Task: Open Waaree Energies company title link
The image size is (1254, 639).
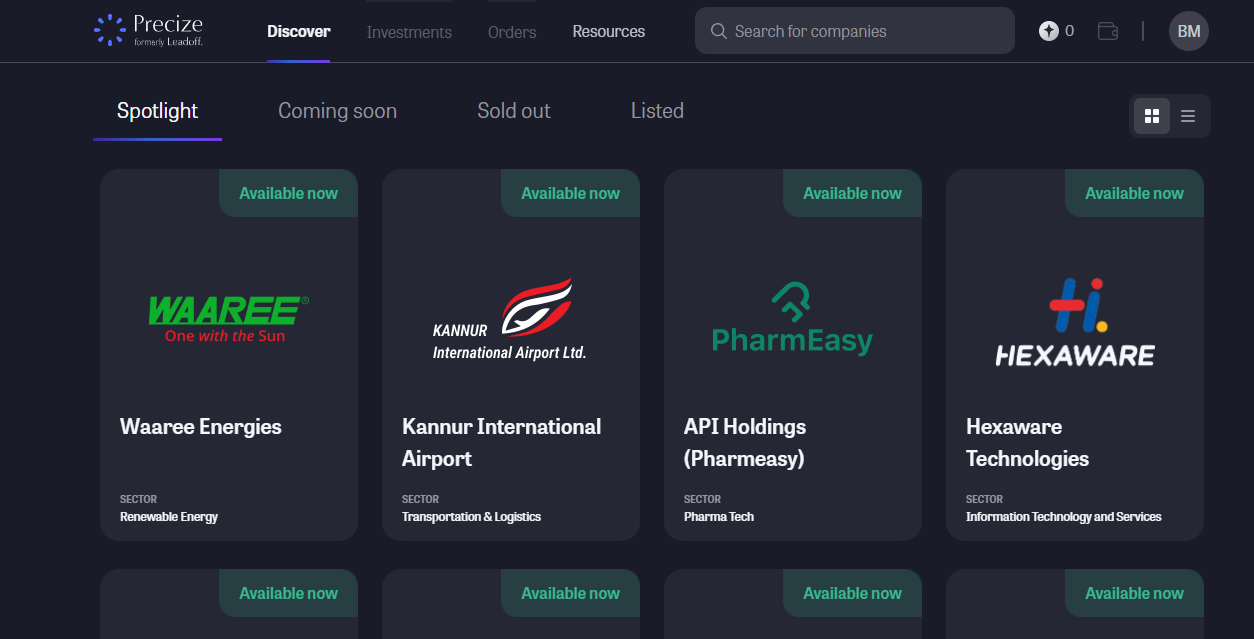Action: [x=201, y=427]
